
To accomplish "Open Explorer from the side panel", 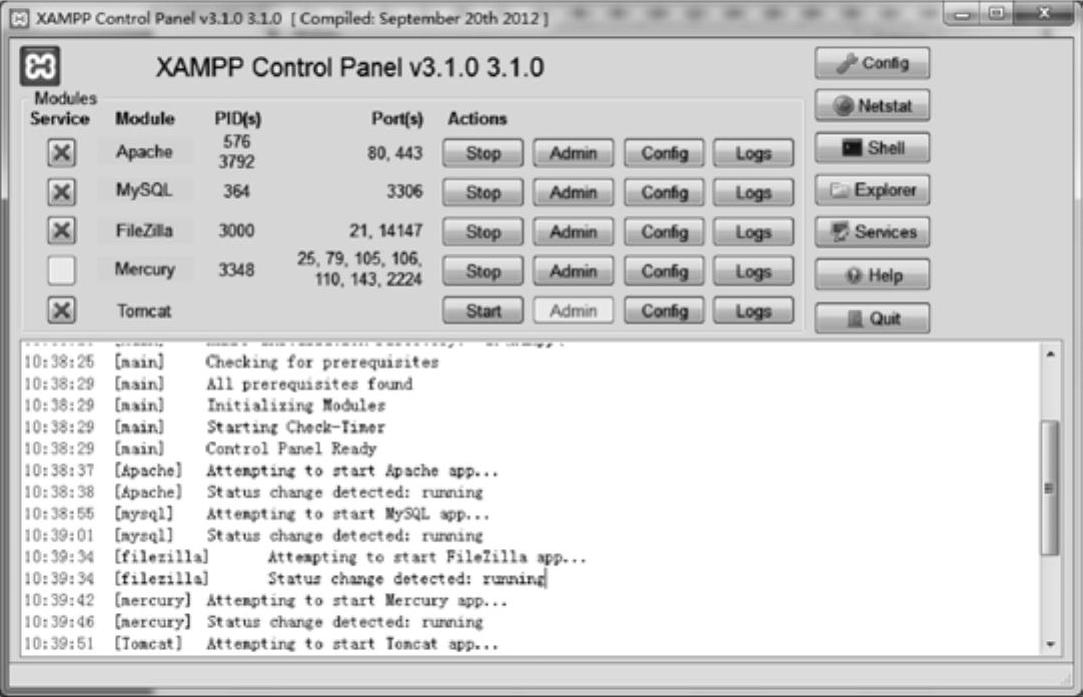I will [x=872, y=190].
